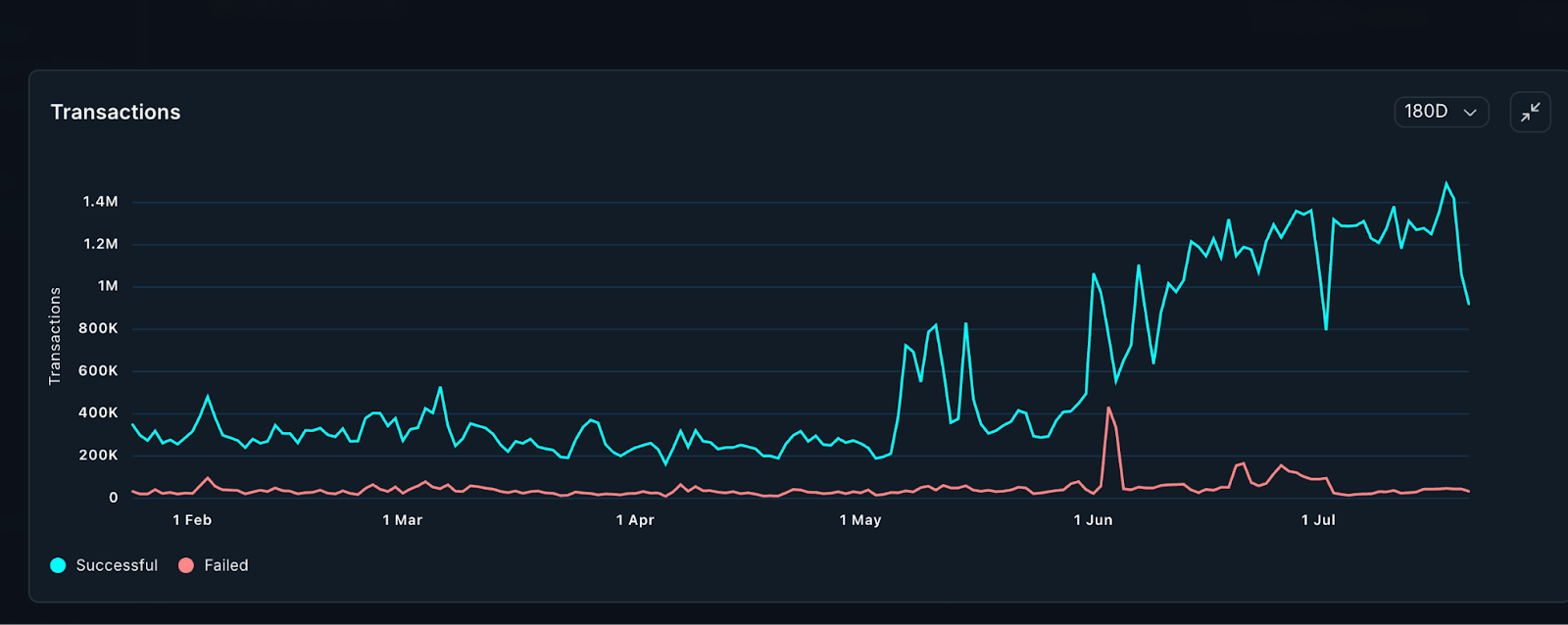Click the failed transactions spike in early June
Viewport: 1568px width, 625px height.
pos(1108,409)
